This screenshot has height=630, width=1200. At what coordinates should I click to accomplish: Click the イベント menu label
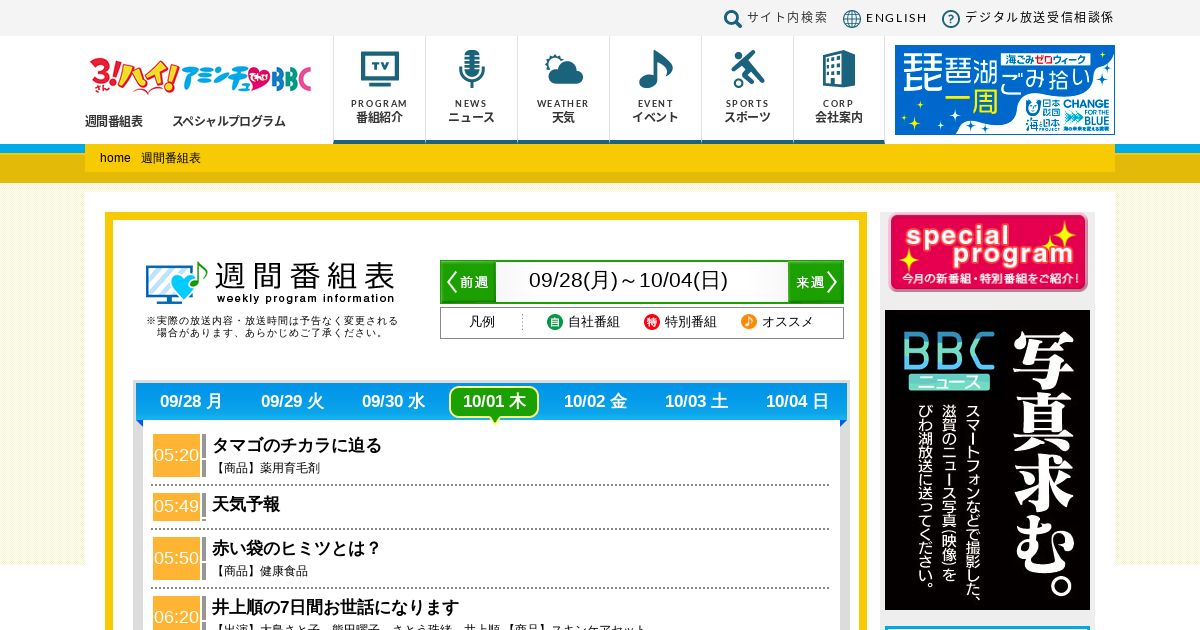click(655, 117)
